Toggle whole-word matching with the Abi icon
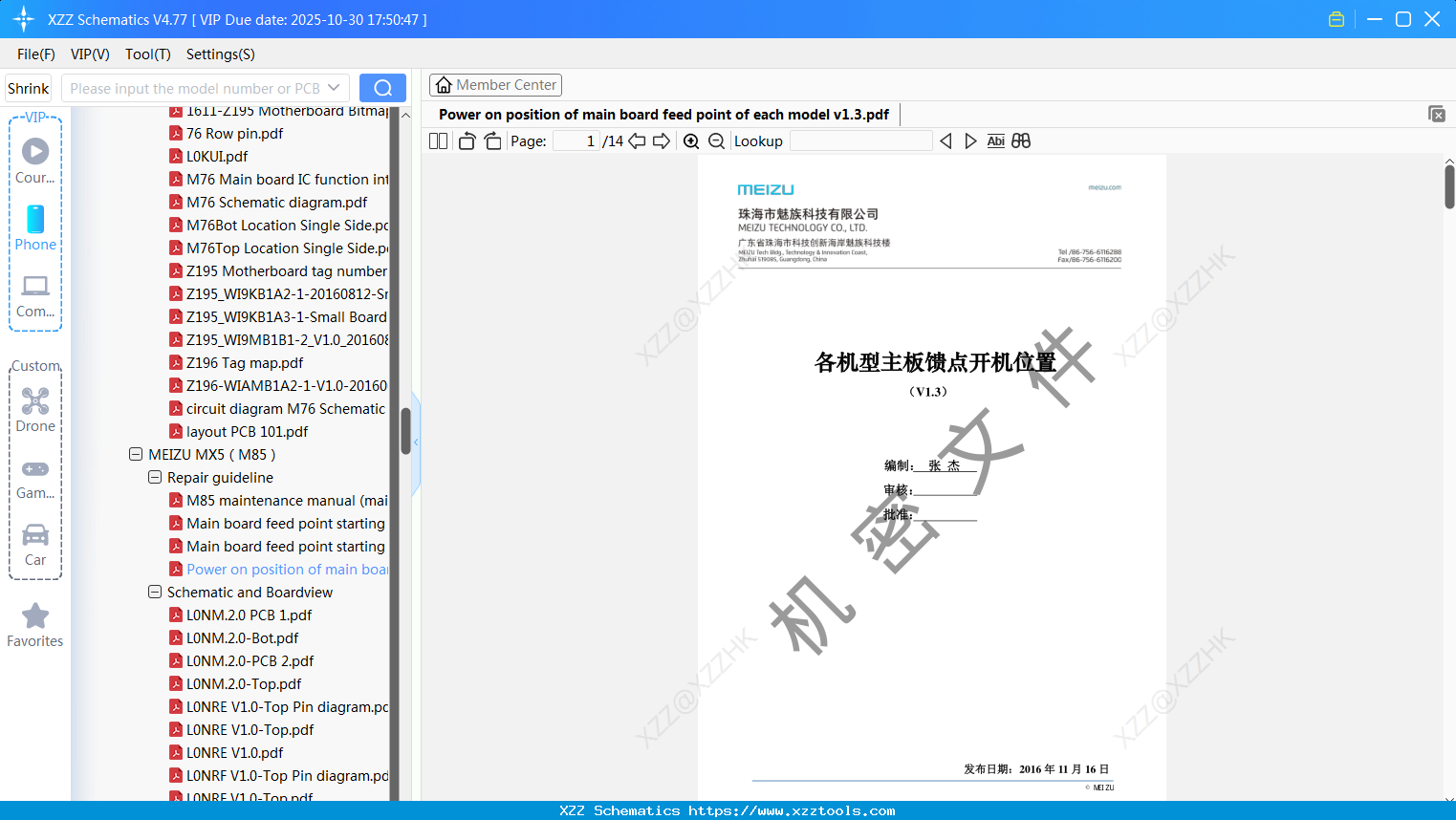 point(996,140)
